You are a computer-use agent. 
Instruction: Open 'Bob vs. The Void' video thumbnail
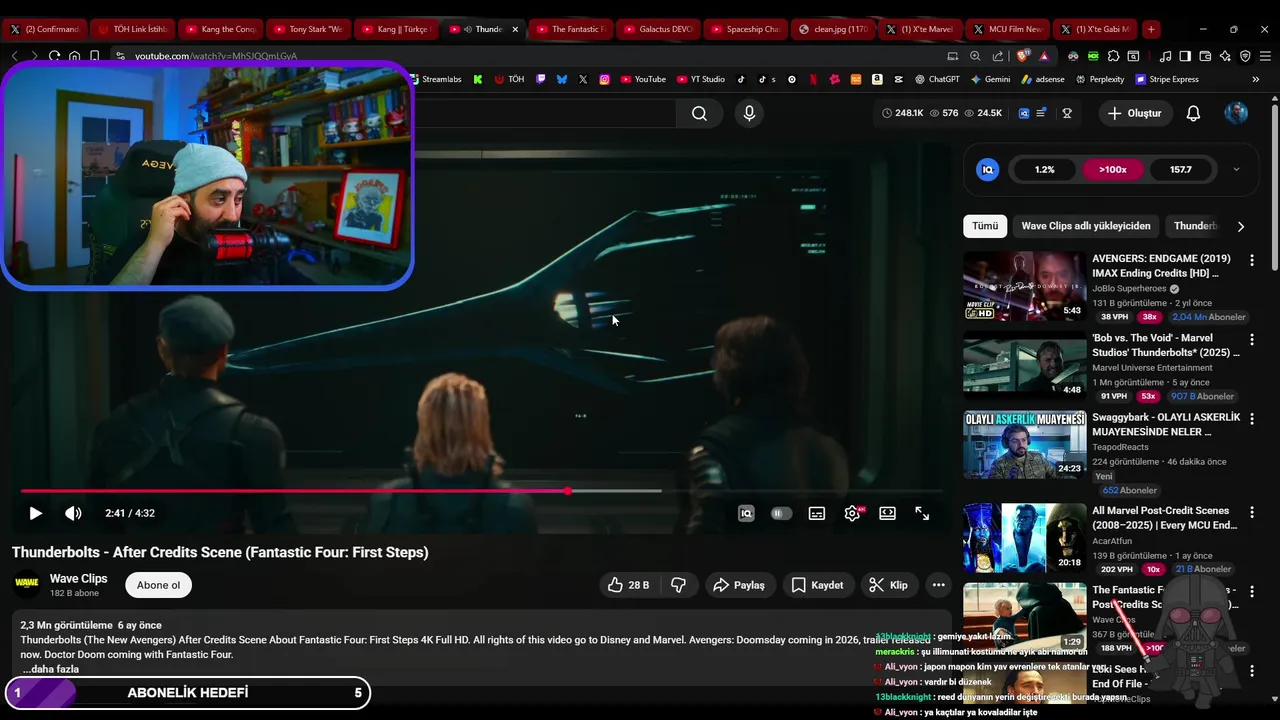pos(1024,365)
